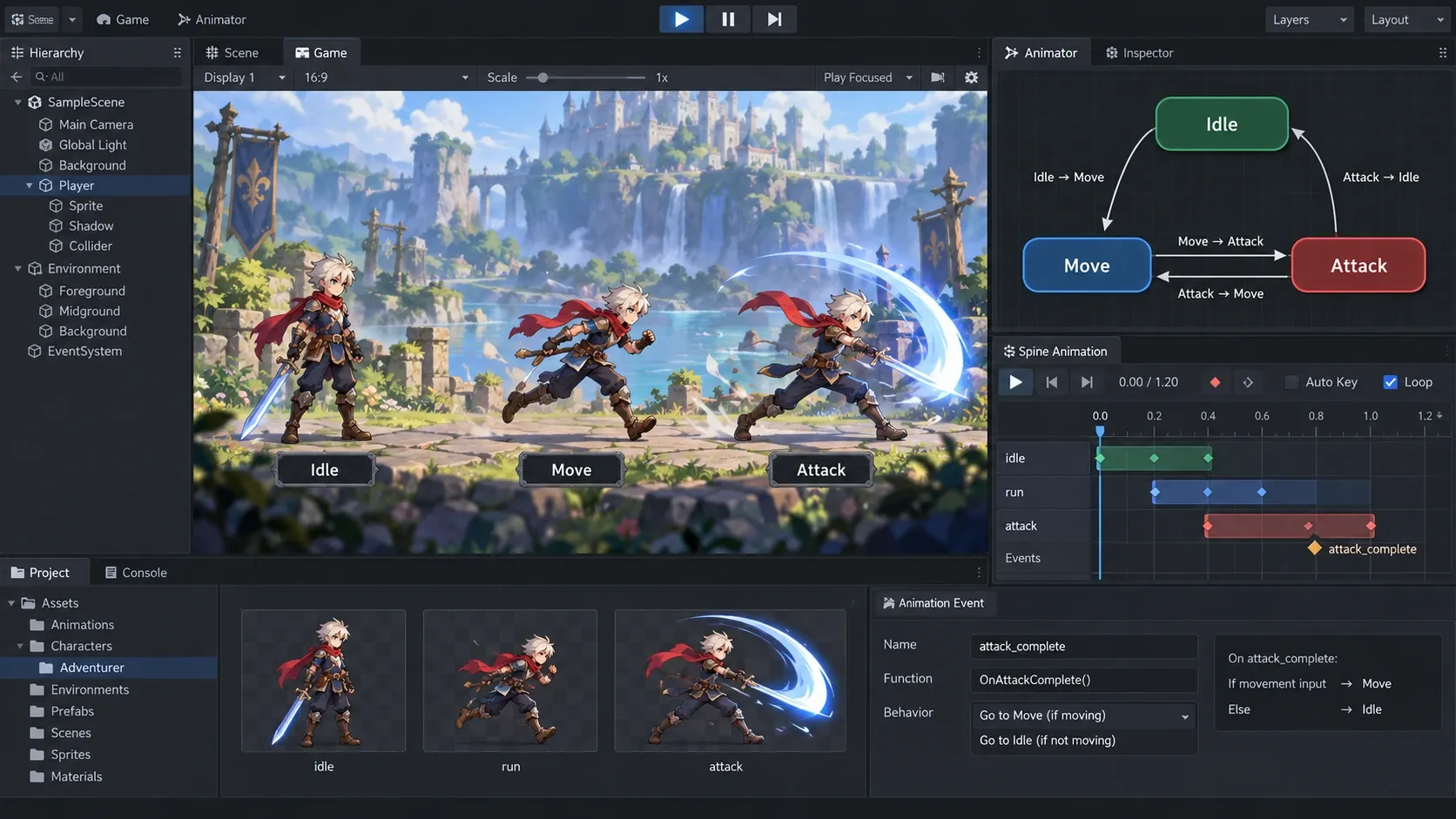Viewport: 1456px width, 819px height.
Task: Click the main toolbar Play button
Action: click(681, 19)
